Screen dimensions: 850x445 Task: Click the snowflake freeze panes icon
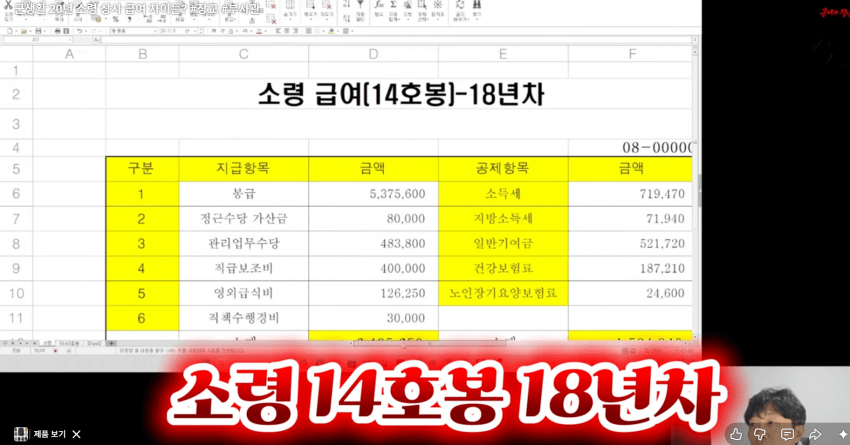437,4
